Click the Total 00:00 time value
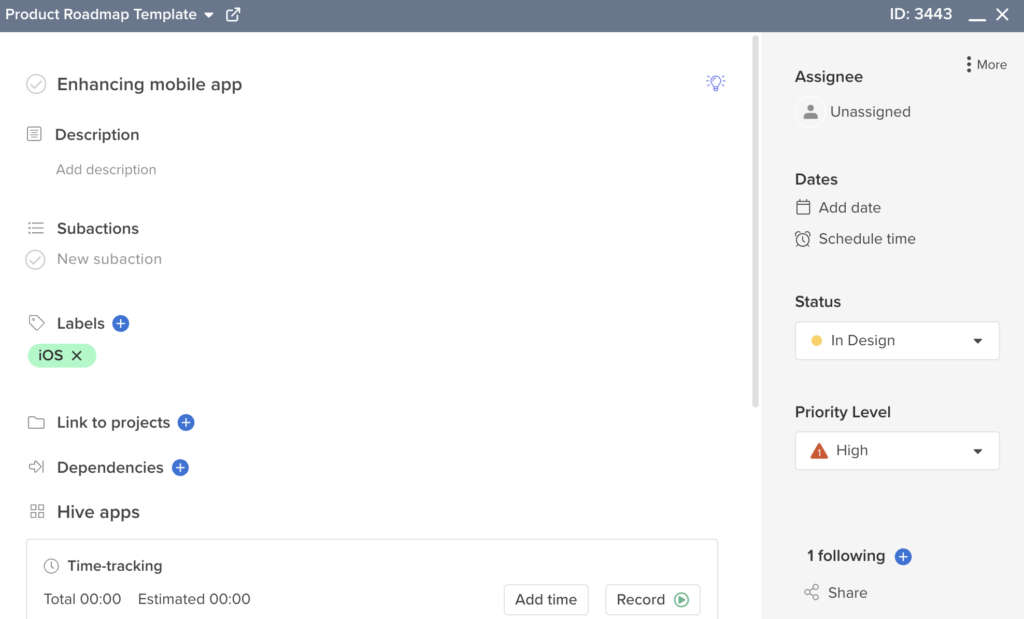Viewport: 1024px width, 619px height. coord(82,599)
